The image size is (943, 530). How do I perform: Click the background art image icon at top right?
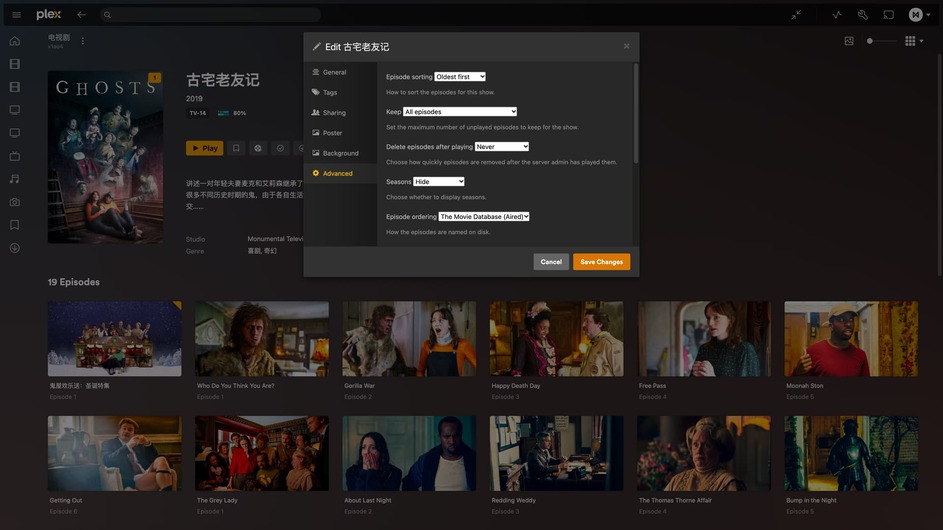[x=849, y=41]
